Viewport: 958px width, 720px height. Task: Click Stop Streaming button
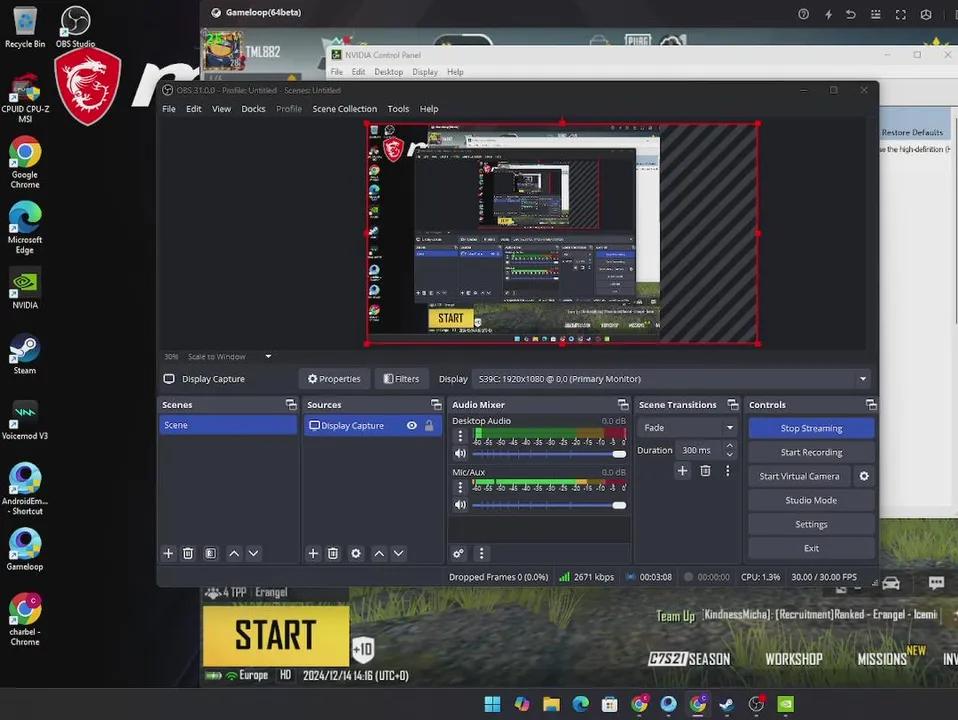pyautogui.click(x=811, y=428)
